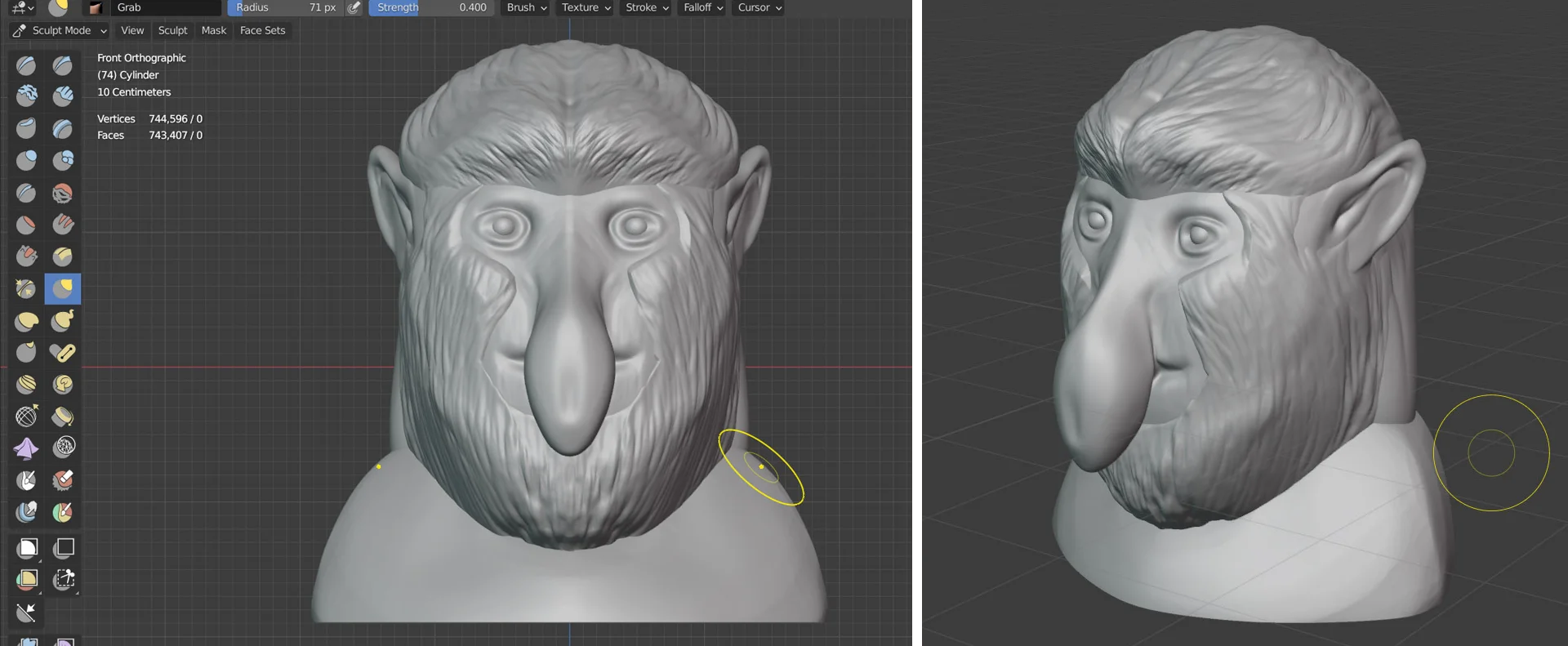This screenshot has width=1568, height=646.
Task: Open the Falloff dropdown
Action: pyautogui.click(x=703, y=8)
